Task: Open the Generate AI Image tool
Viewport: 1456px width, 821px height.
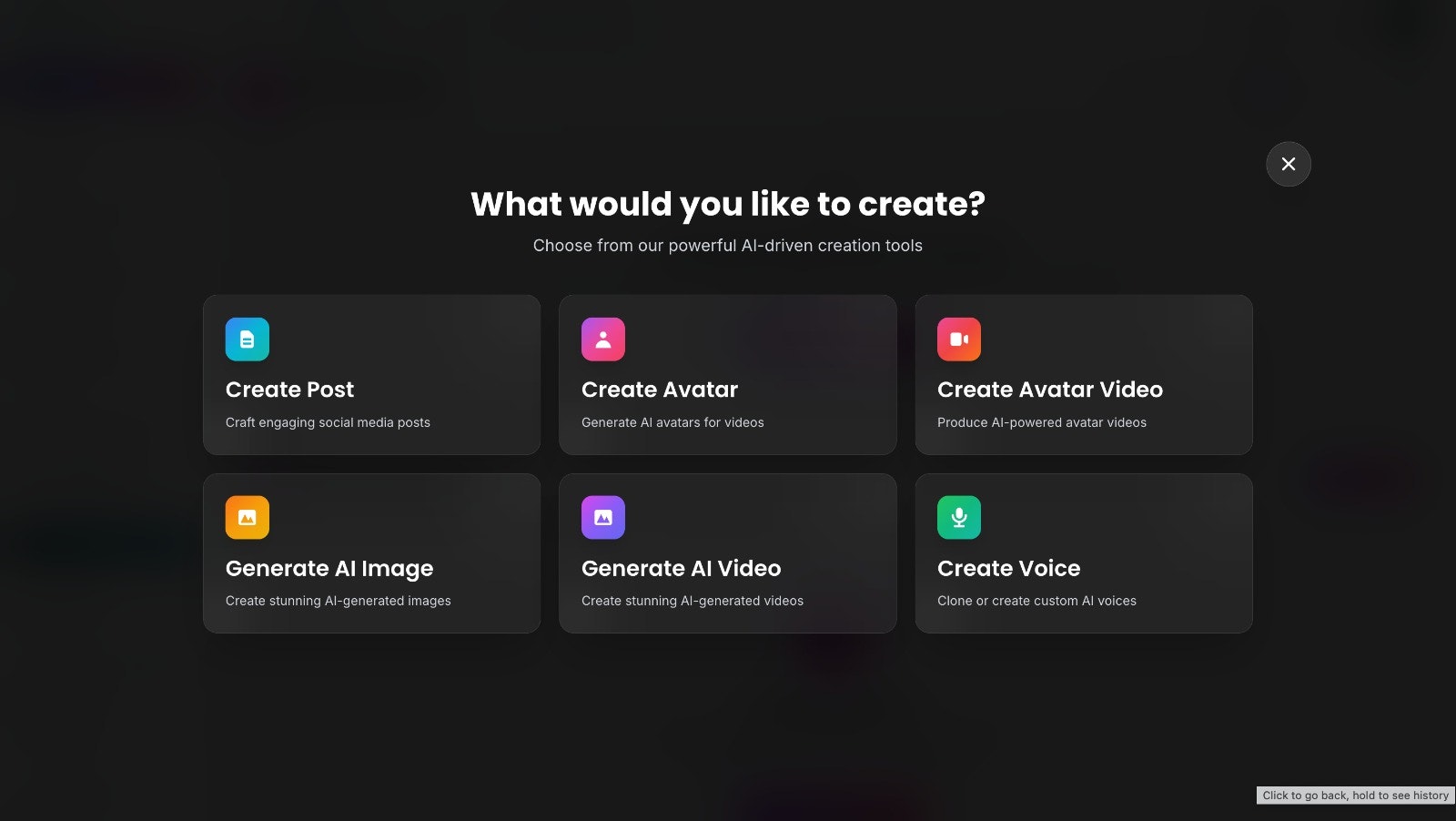Action: point(371,552)
